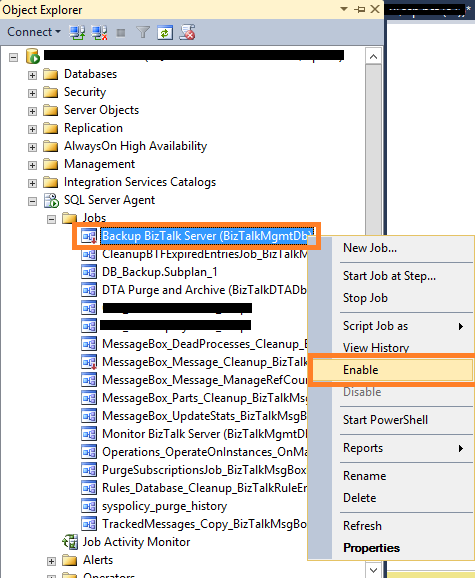The width and height of the screenshot is (475, 578).
Task: Collapse the Jobs folder
Action: click(x=52, y=219)
